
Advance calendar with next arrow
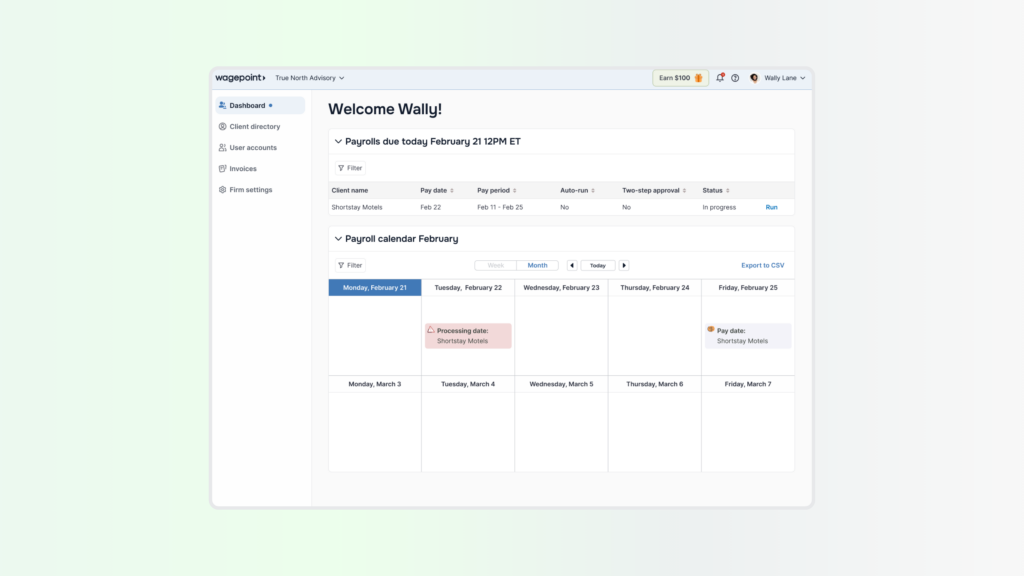pos(624,266)
